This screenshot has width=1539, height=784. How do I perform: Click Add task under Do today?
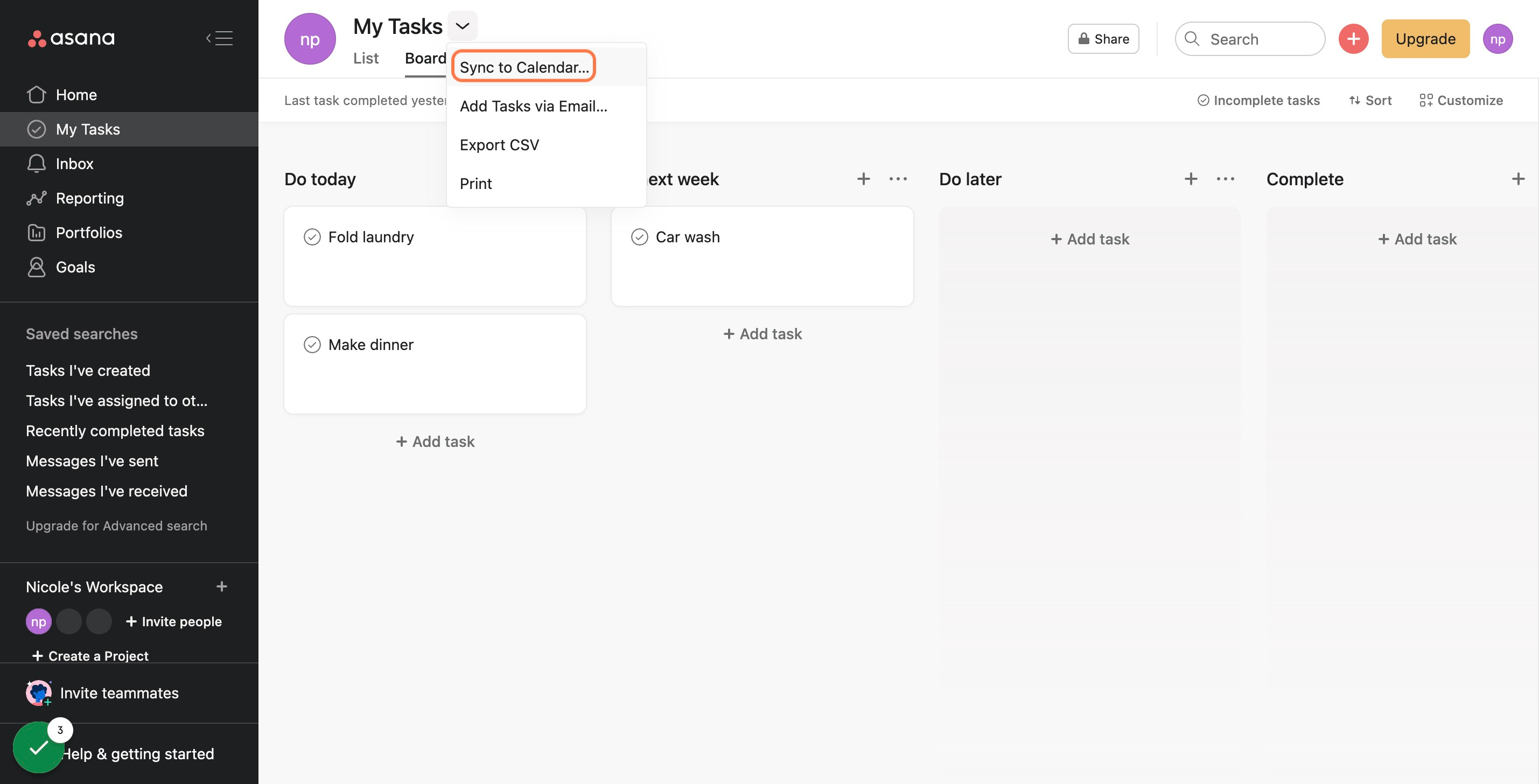[x=435, y=441]
